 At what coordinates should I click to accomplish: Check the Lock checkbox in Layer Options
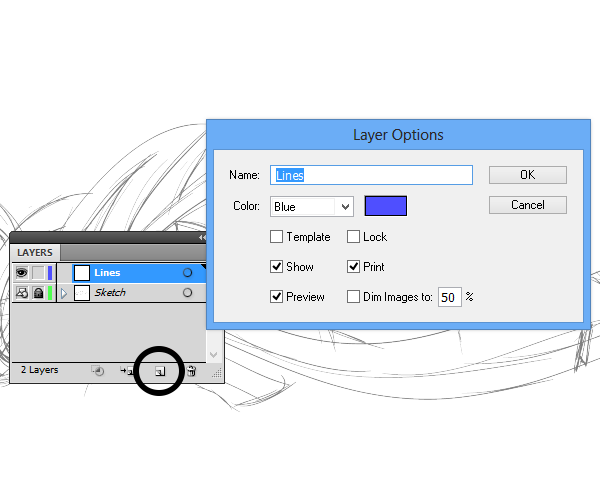(x=353, y=237)
